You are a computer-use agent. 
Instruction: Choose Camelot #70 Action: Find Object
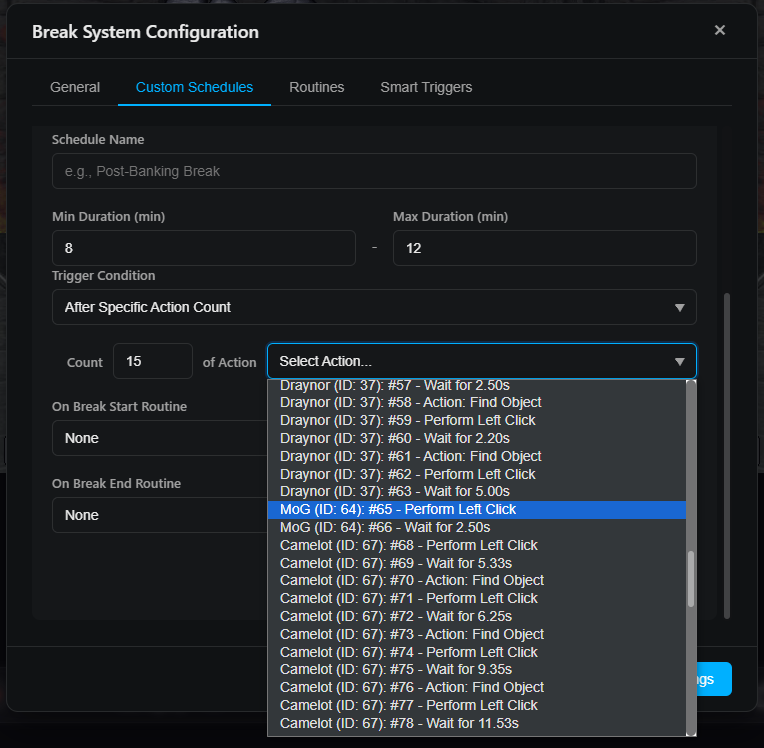477,580
